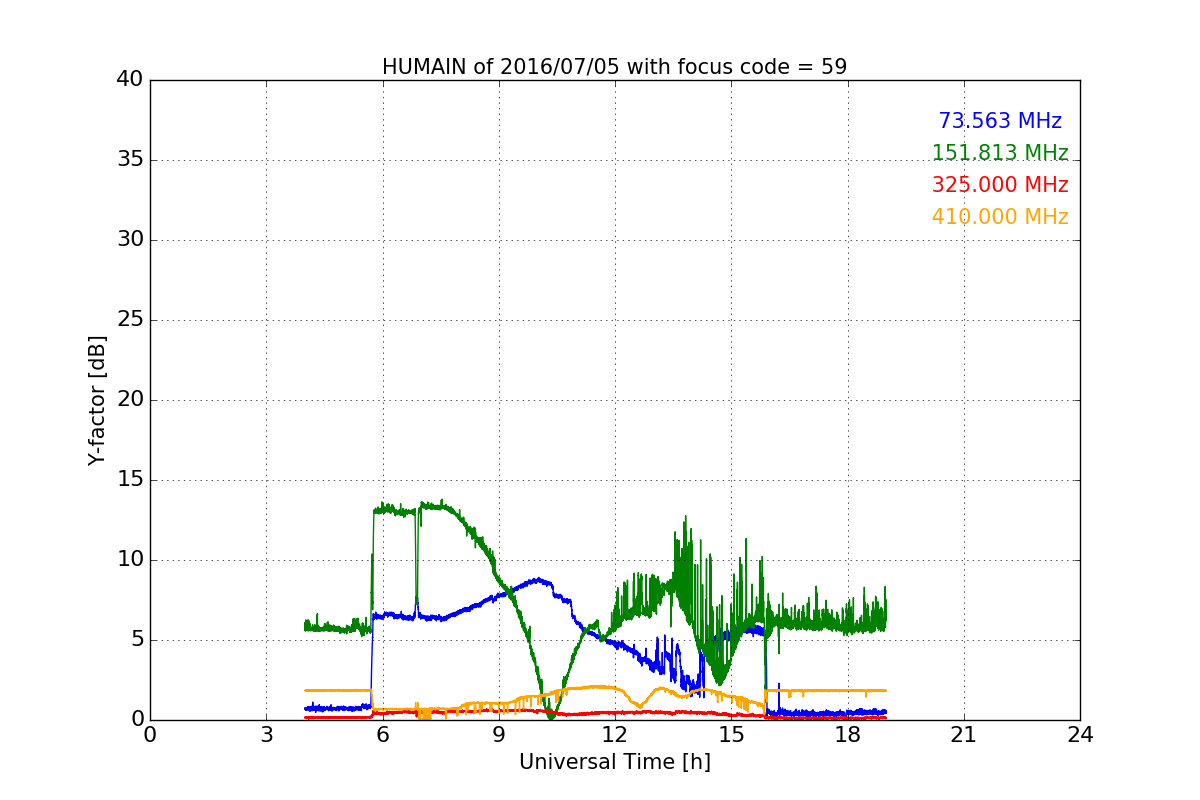Click the y-axis tick label '25'
The height and width of the screenshot is (800, 1200).
[130, 320]
